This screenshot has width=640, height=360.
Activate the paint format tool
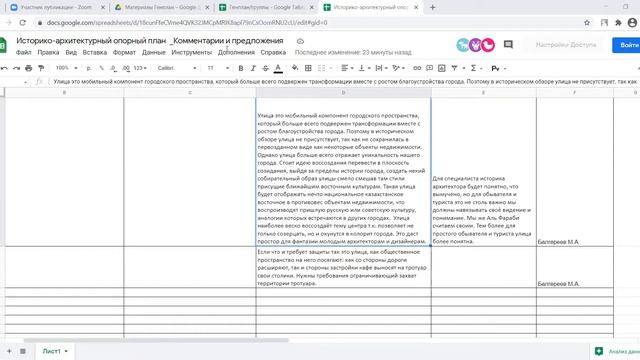[x=41, y=68]
